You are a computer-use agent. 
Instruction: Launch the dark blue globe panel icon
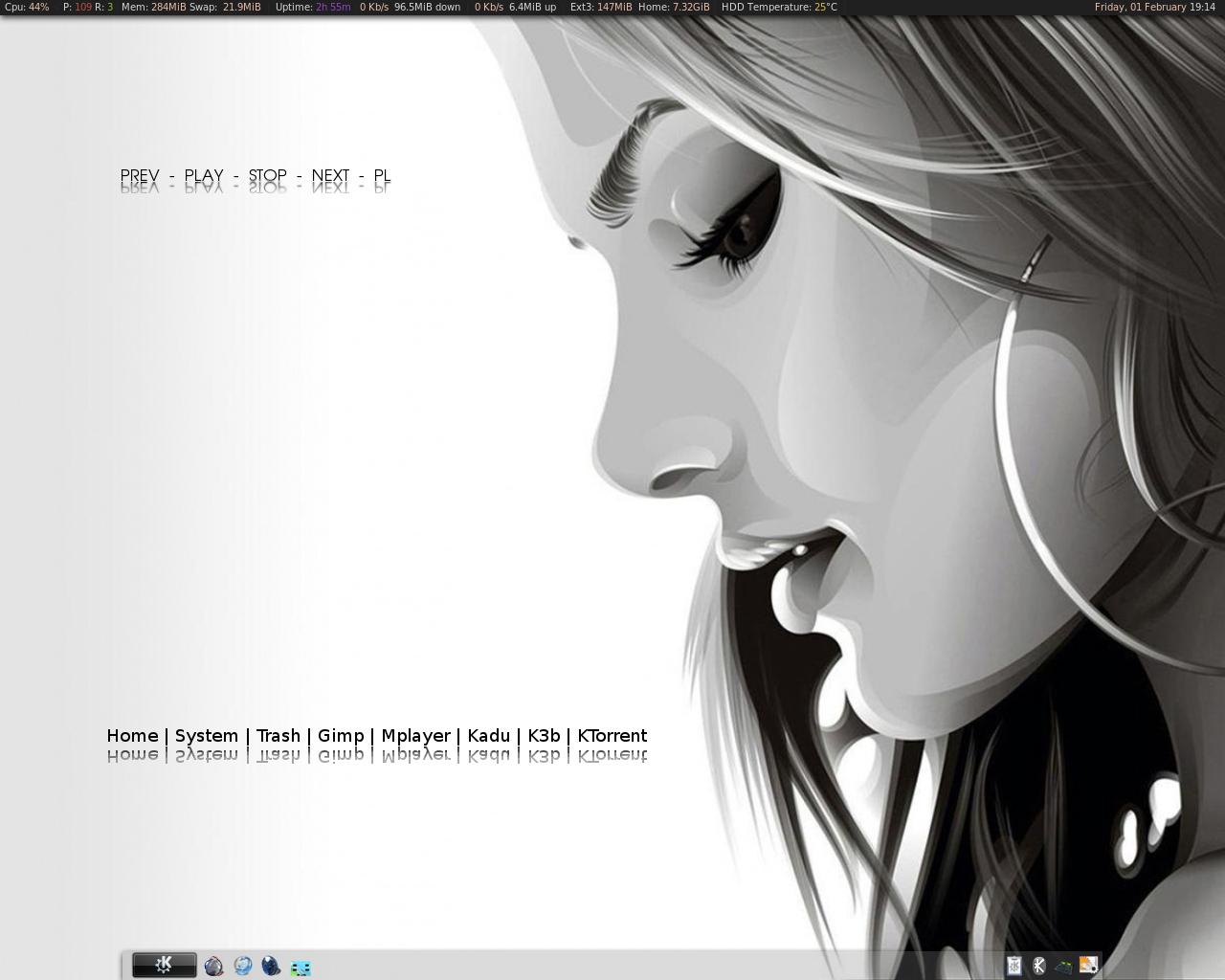[x=271, y=967]
